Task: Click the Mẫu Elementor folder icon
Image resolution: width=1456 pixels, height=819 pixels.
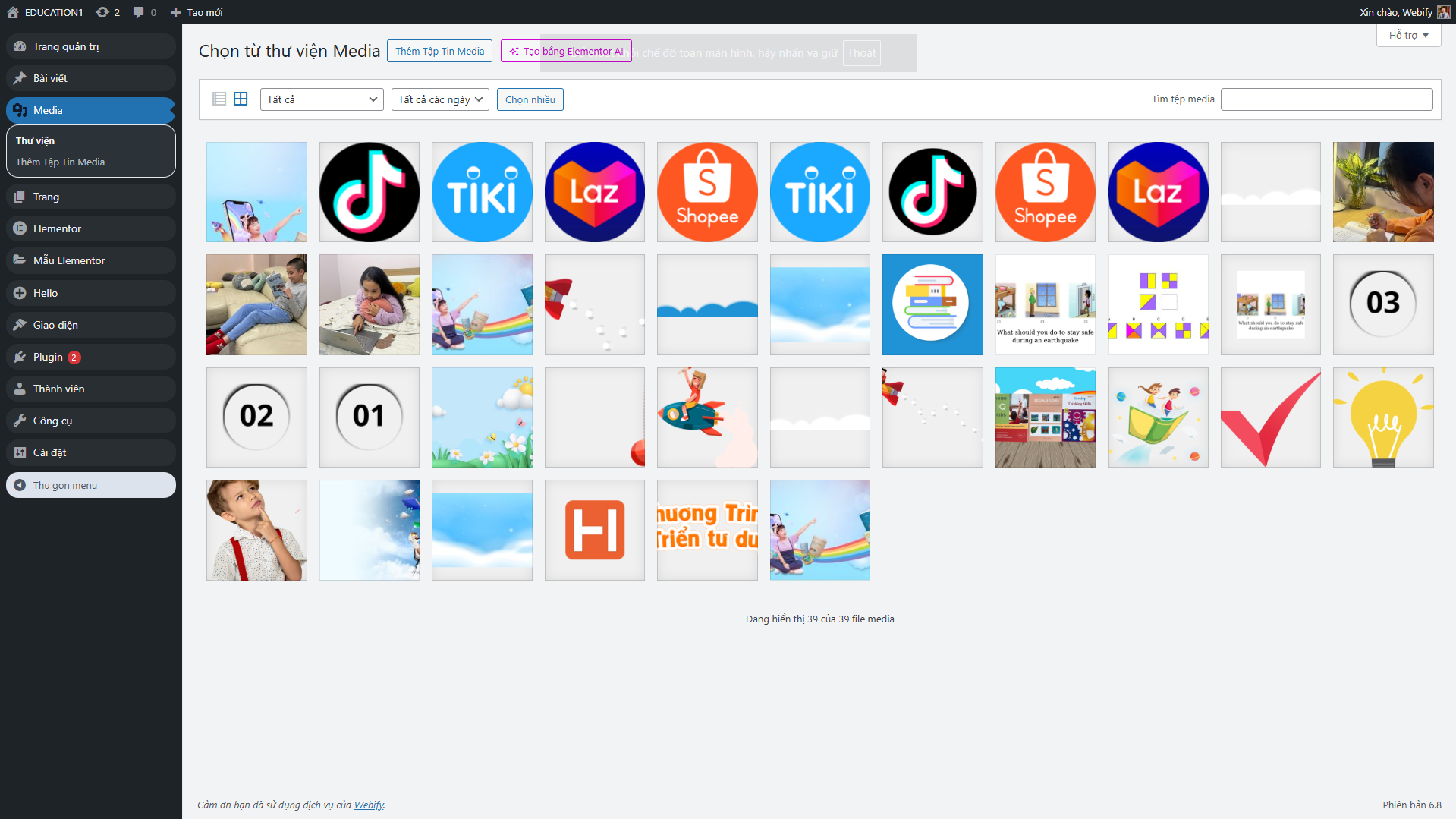Action: point(20,260)
